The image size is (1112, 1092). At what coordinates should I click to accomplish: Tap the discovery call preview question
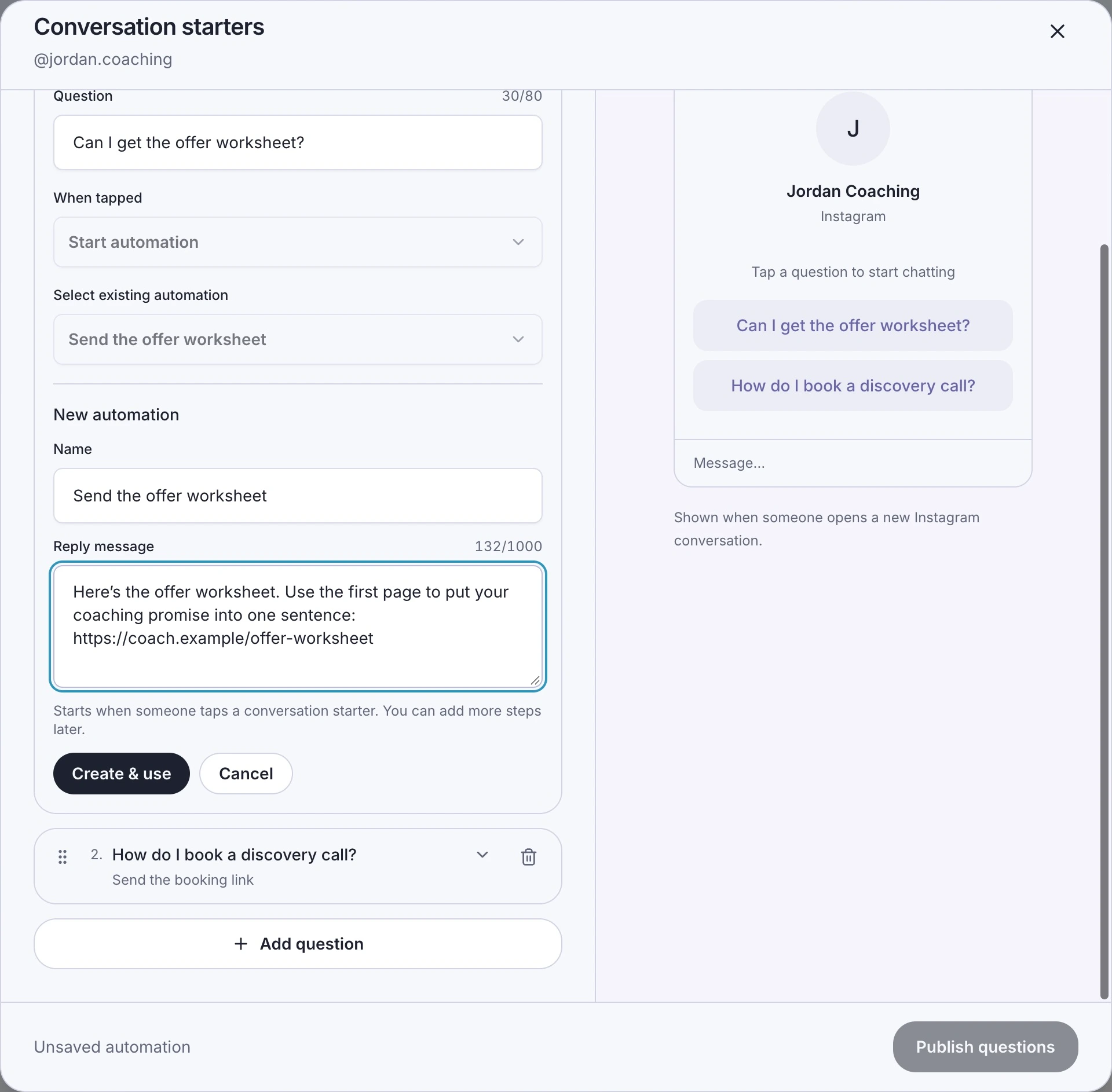point(853,386)
